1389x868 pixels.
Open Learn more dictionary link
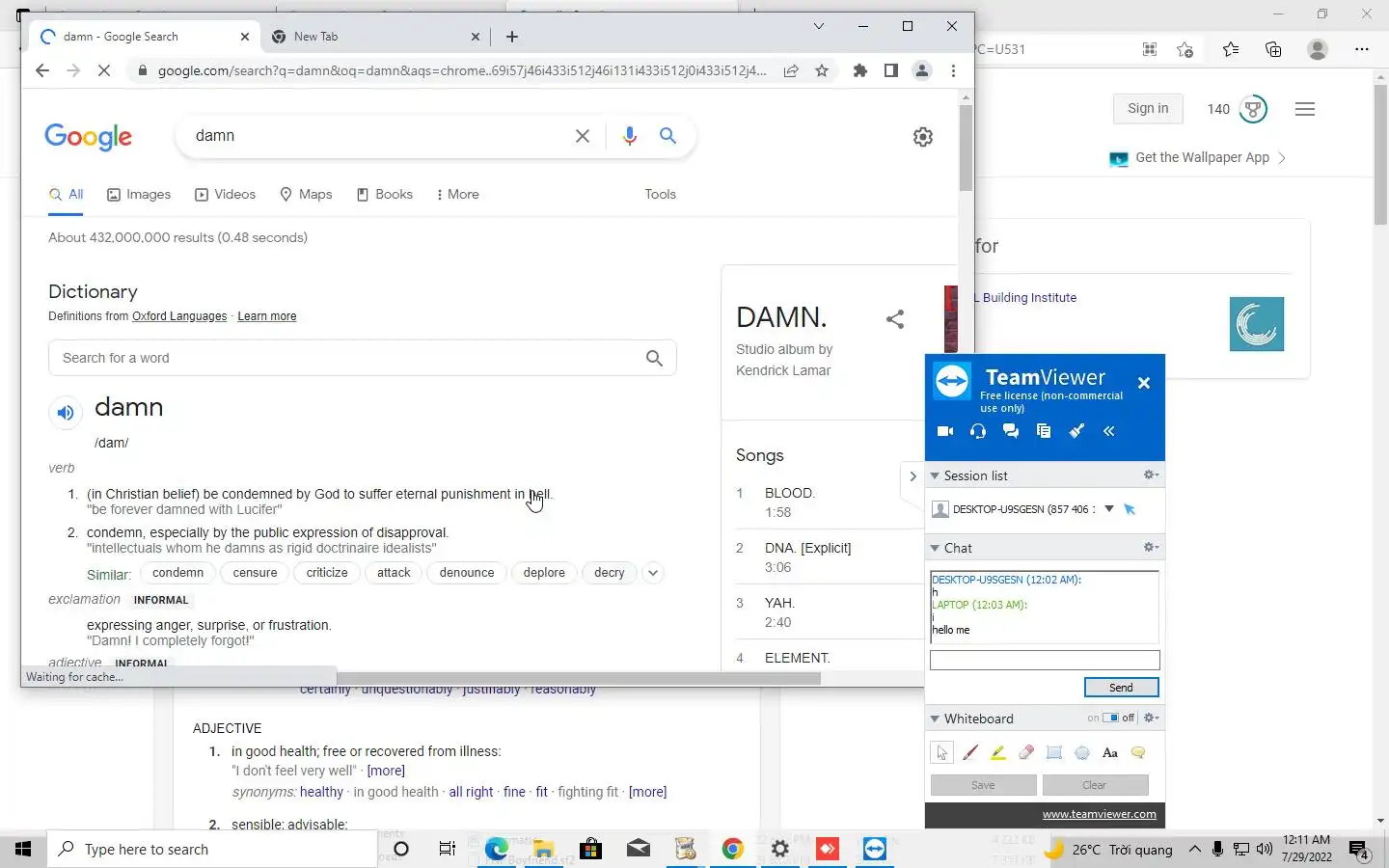pyautogui.click(x=267, y=316)
